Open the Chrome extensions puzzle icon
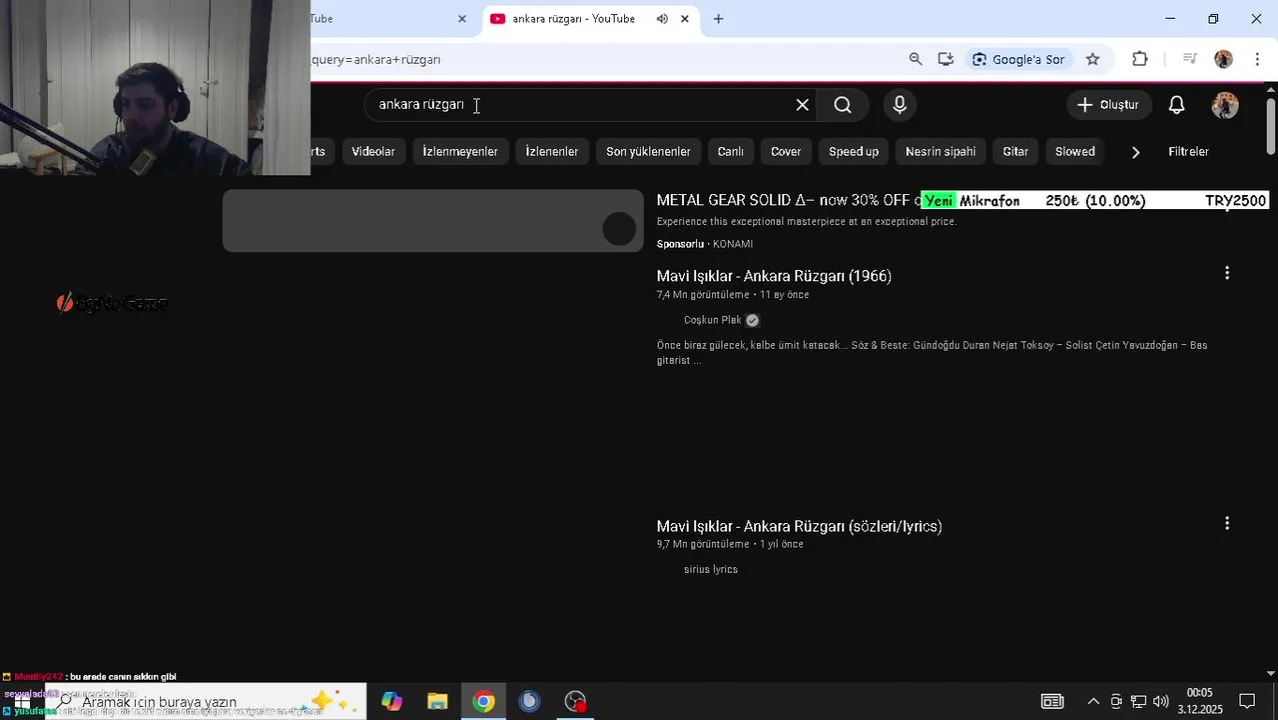The height and width of the screenshot is (720, 1278). pyautogui.click(x=1140, y=59)
